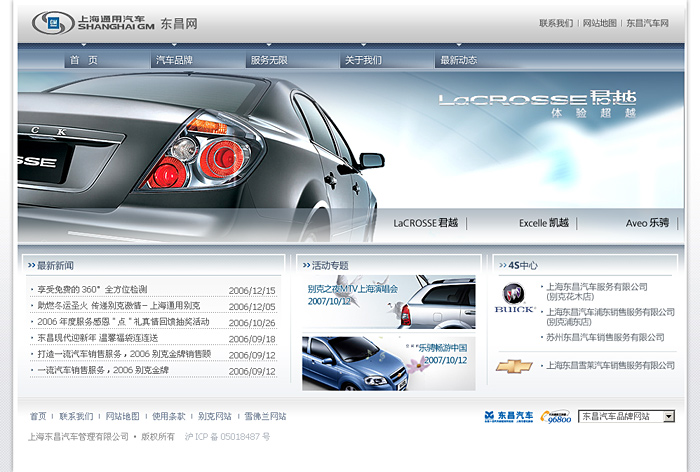Open news 打造一流汽车销售服务 ending 销售顾

click(x=124, y=354)
